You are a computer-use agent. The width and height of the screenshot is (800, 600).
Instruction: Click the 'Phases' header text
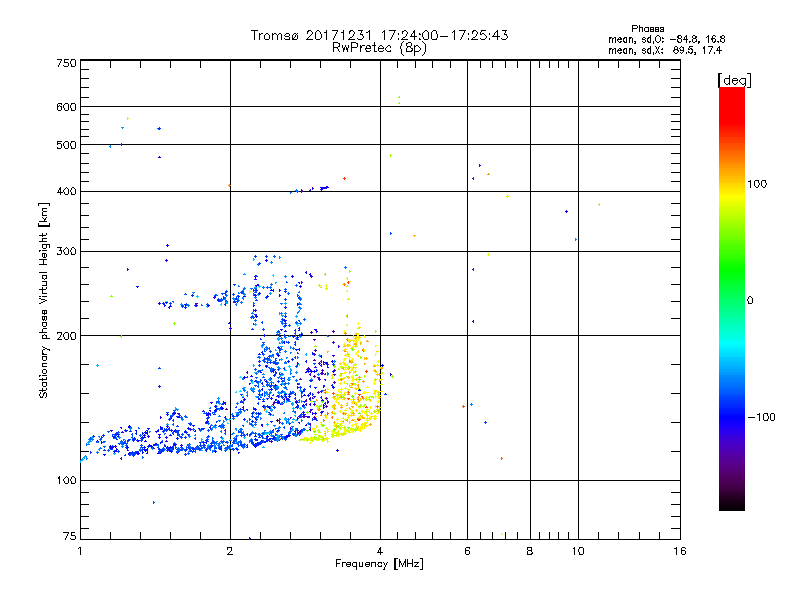click(647, 29)
